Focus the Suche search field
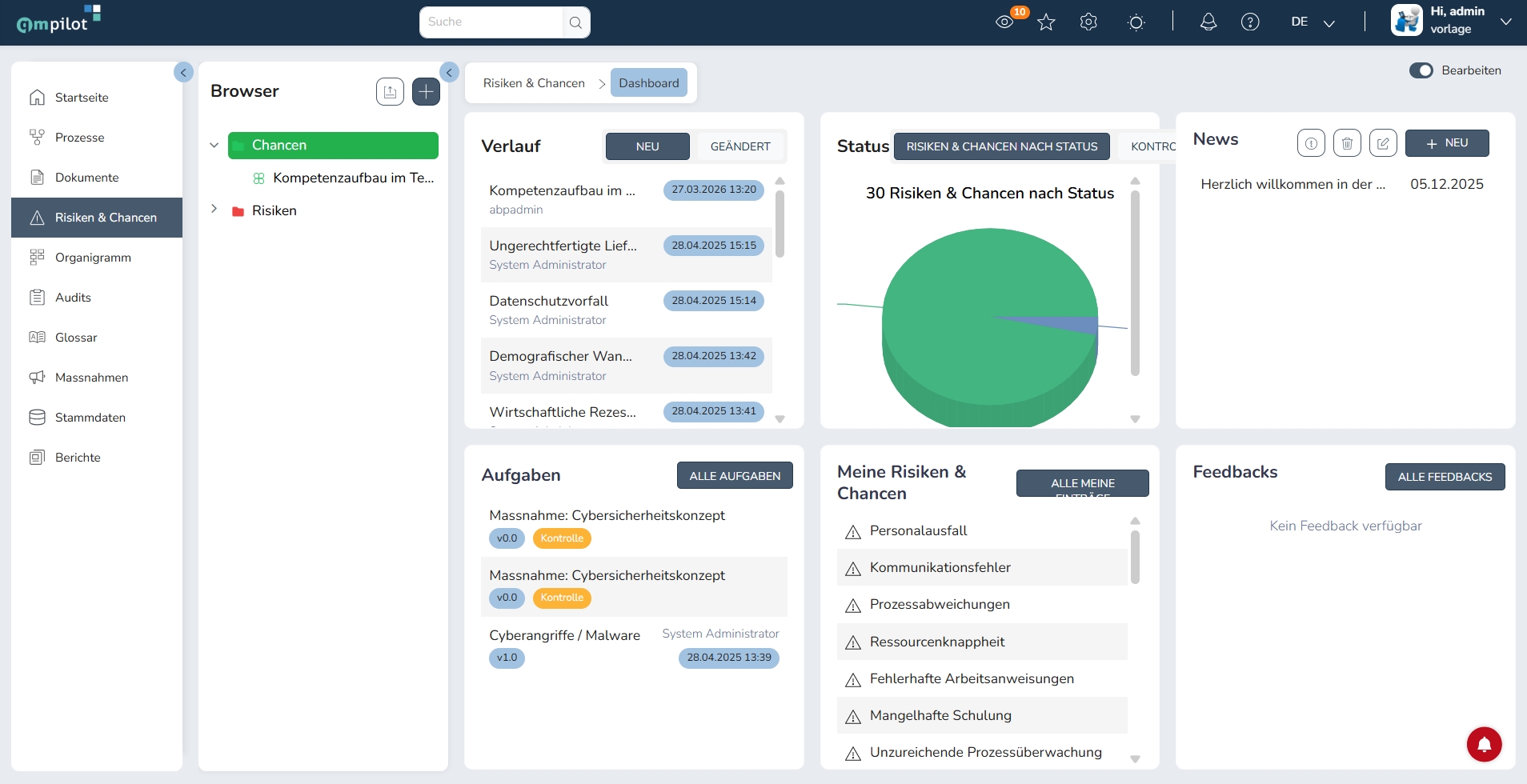This screenshot has height=784, width=1527. tap(491, 22)
